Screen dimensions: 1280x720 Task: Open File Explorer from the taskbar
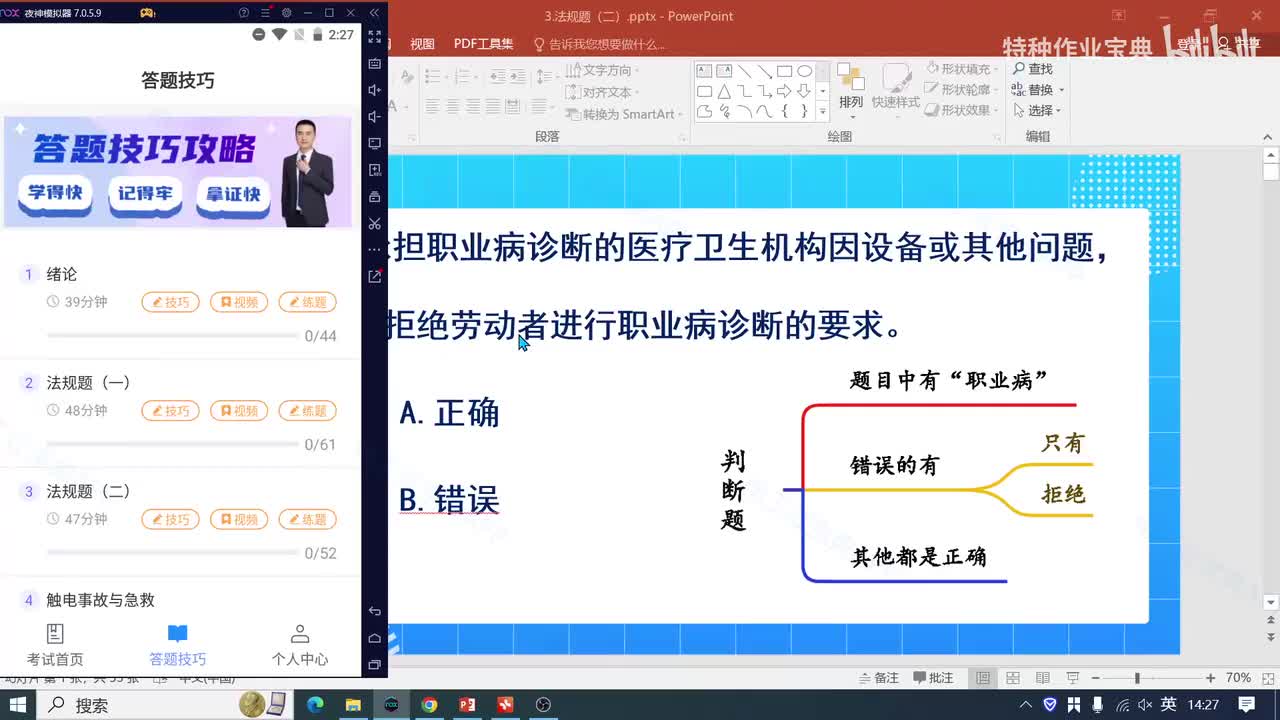click(353, 705)
